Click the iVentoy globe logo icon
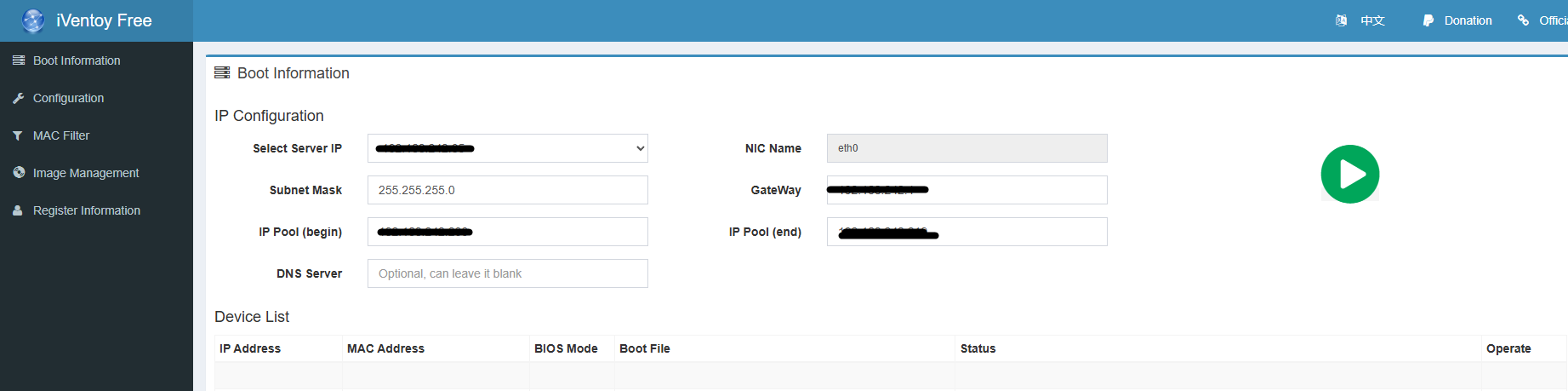Screen dimensions: 1568x391 33,20
